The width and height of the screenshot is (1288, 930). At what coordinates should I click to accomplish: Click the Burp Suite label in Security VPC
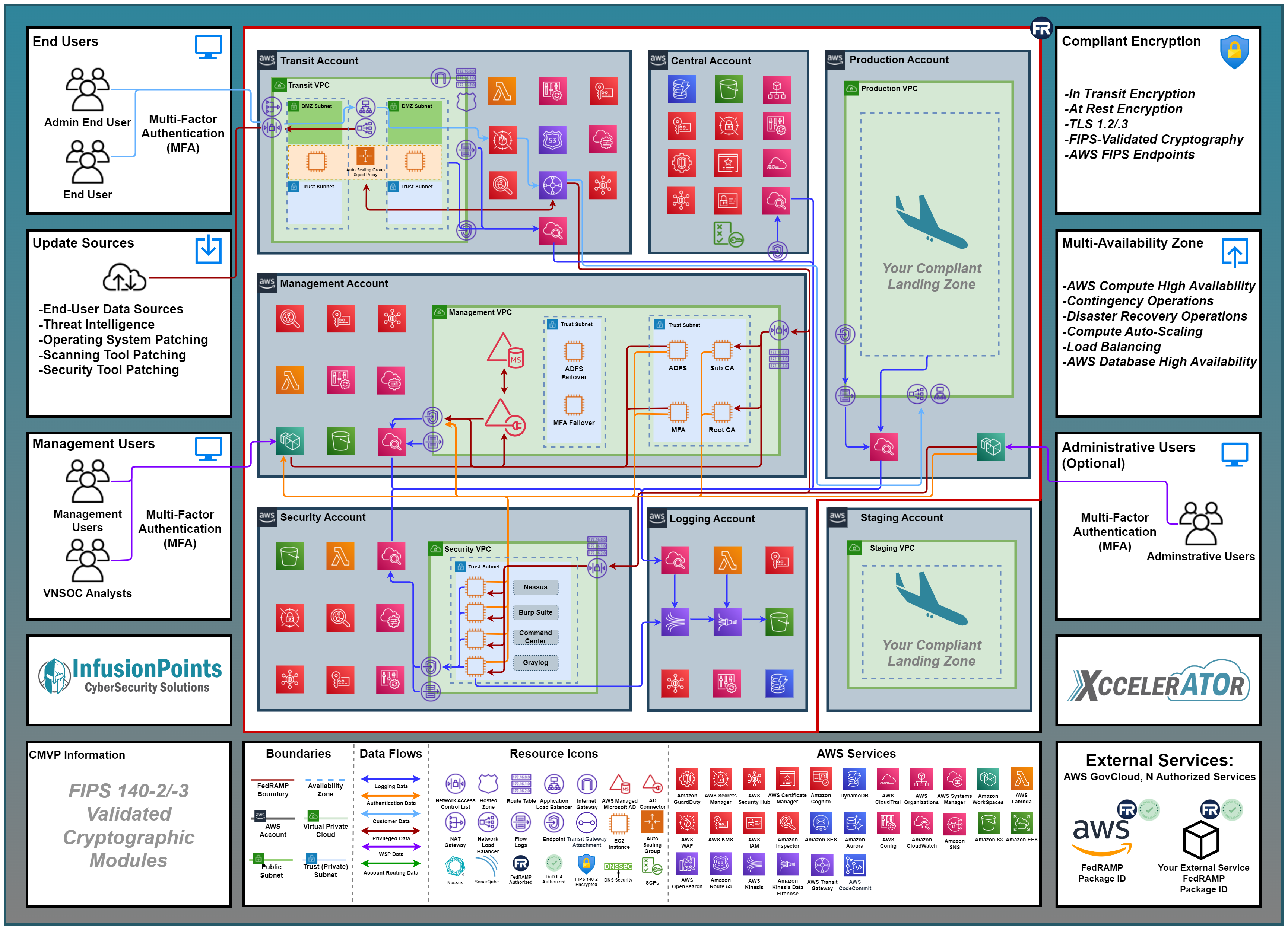click(536, 612)
